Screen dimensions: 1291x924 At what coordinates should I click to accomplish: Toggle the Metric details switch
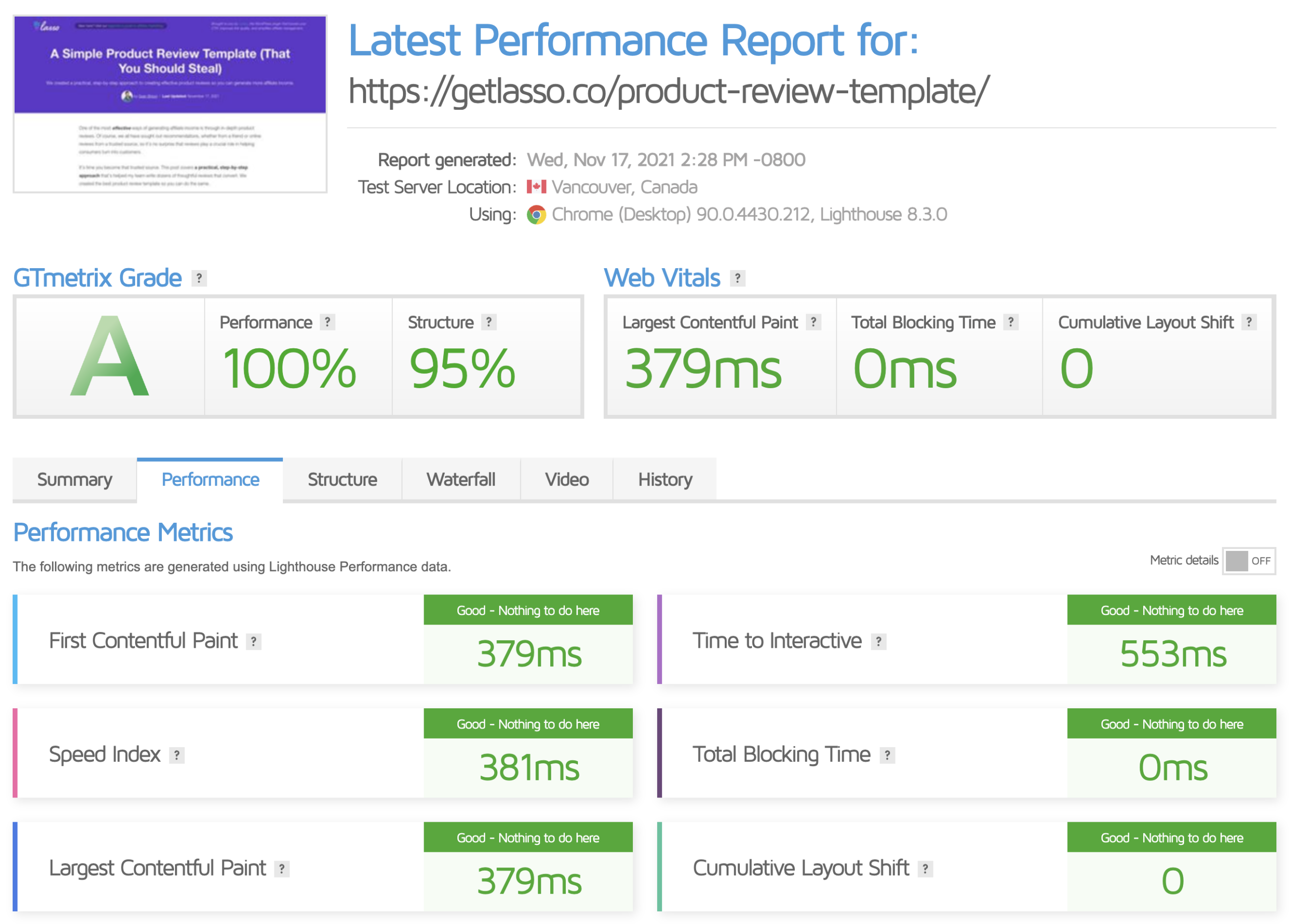coord(1249,561)
